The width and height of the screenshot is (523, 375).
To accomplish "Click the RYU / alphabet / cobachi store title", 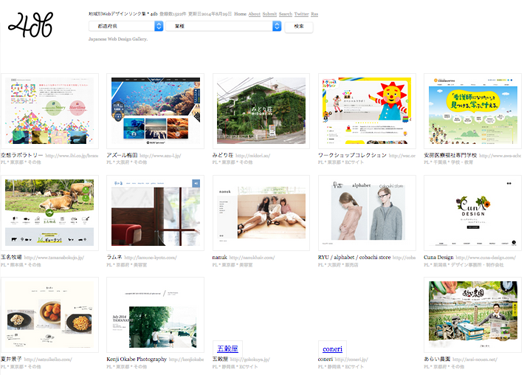I will 354,257.
